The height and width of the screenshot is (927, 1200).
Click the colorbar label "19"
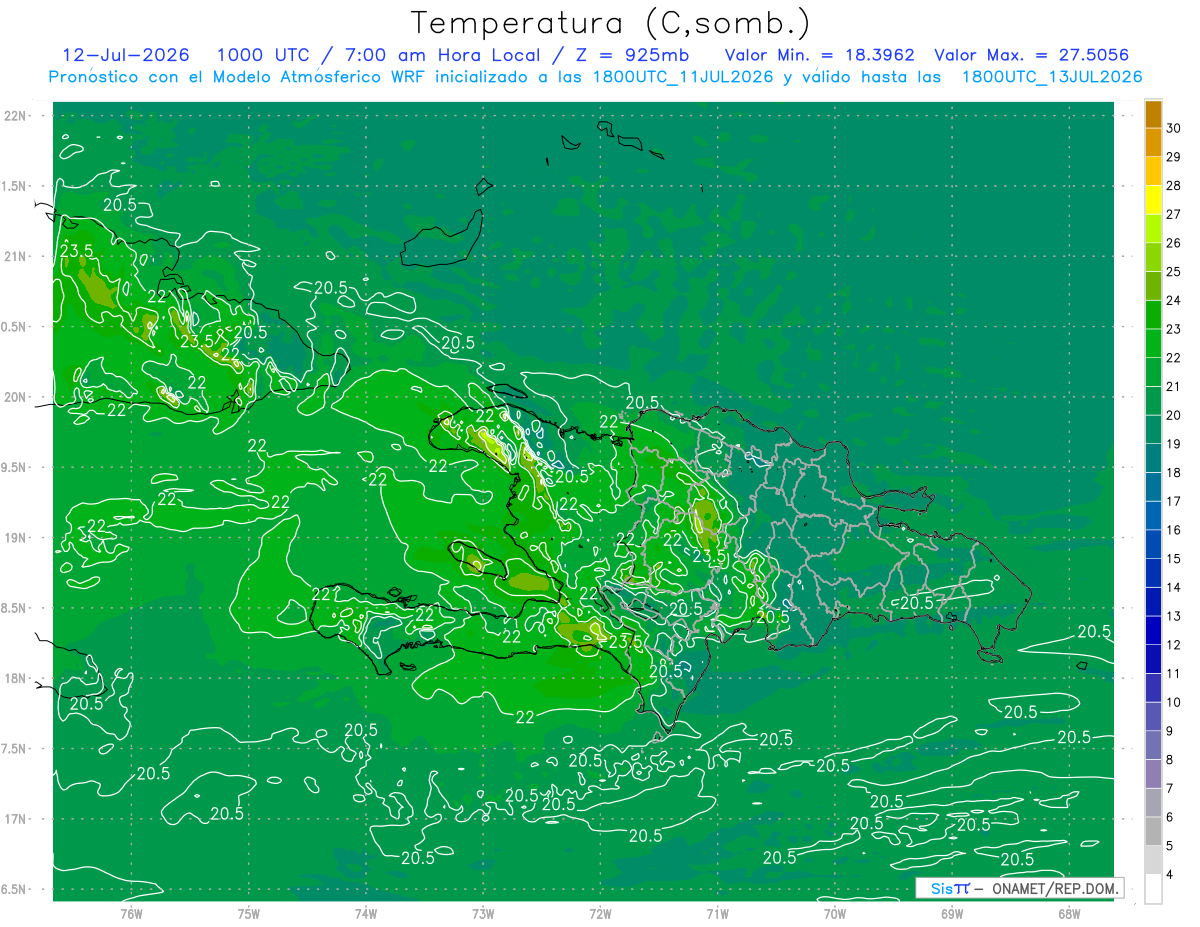(1174, 444)
